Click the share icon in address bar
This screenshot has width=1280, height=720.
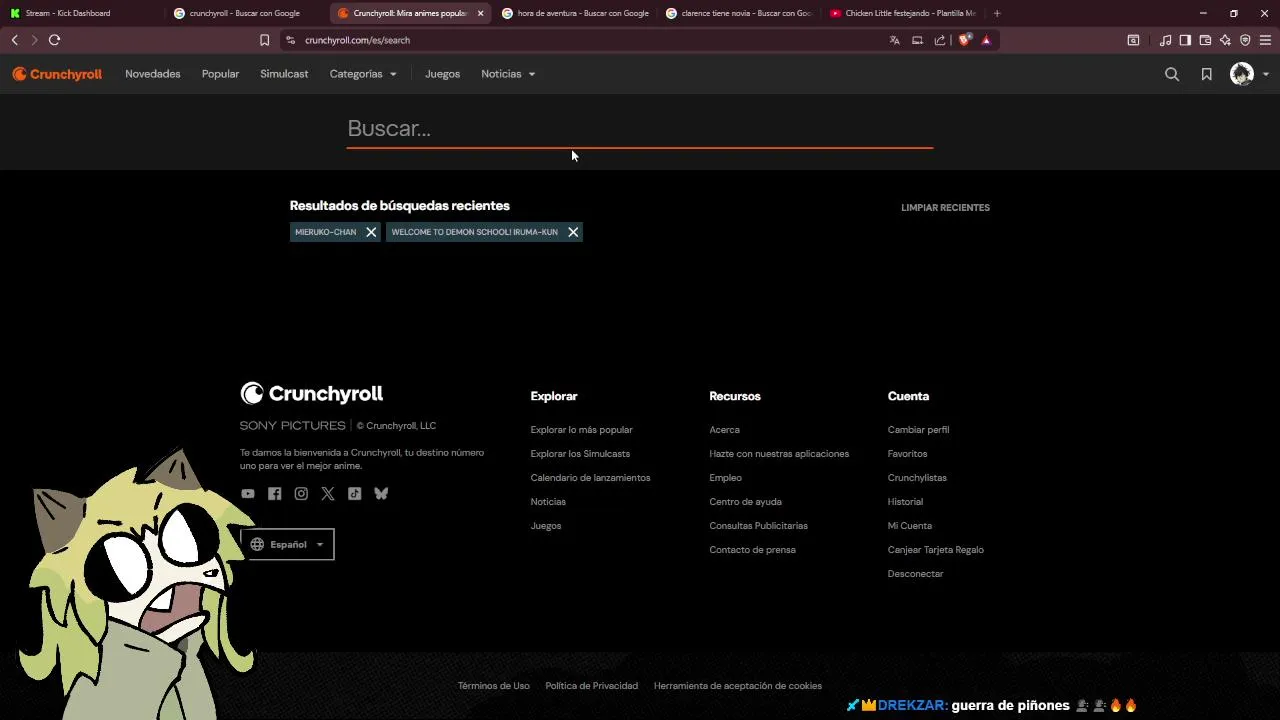point(940,40)
